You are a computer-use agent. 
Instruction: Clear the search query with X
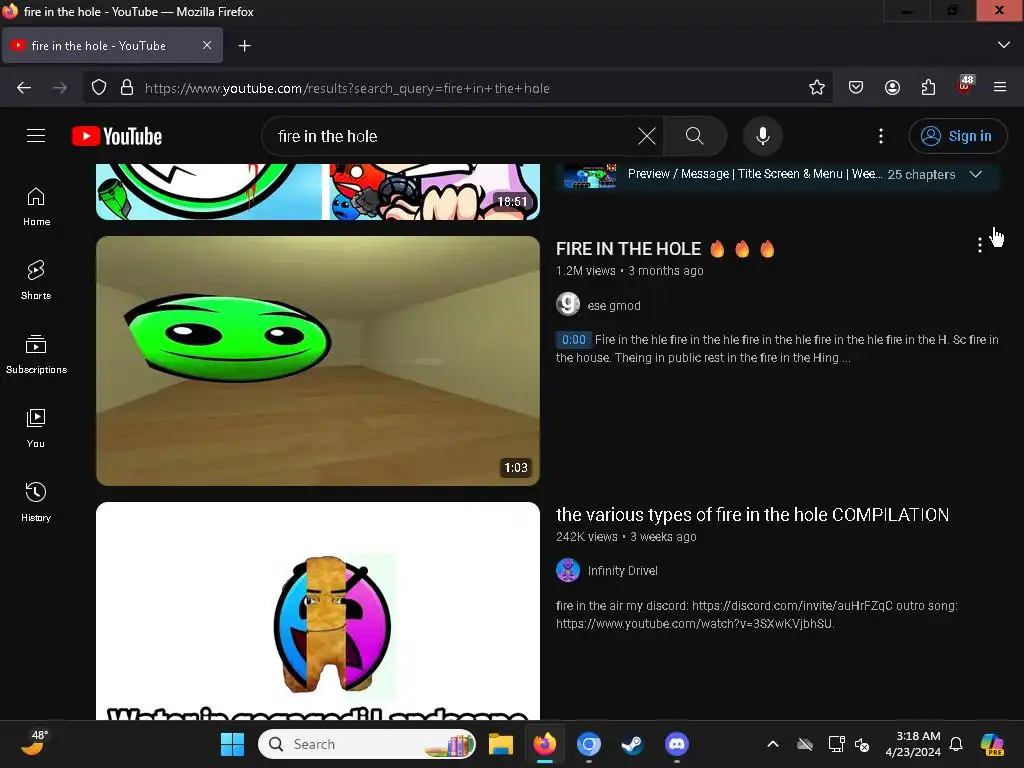coord(647,136)
